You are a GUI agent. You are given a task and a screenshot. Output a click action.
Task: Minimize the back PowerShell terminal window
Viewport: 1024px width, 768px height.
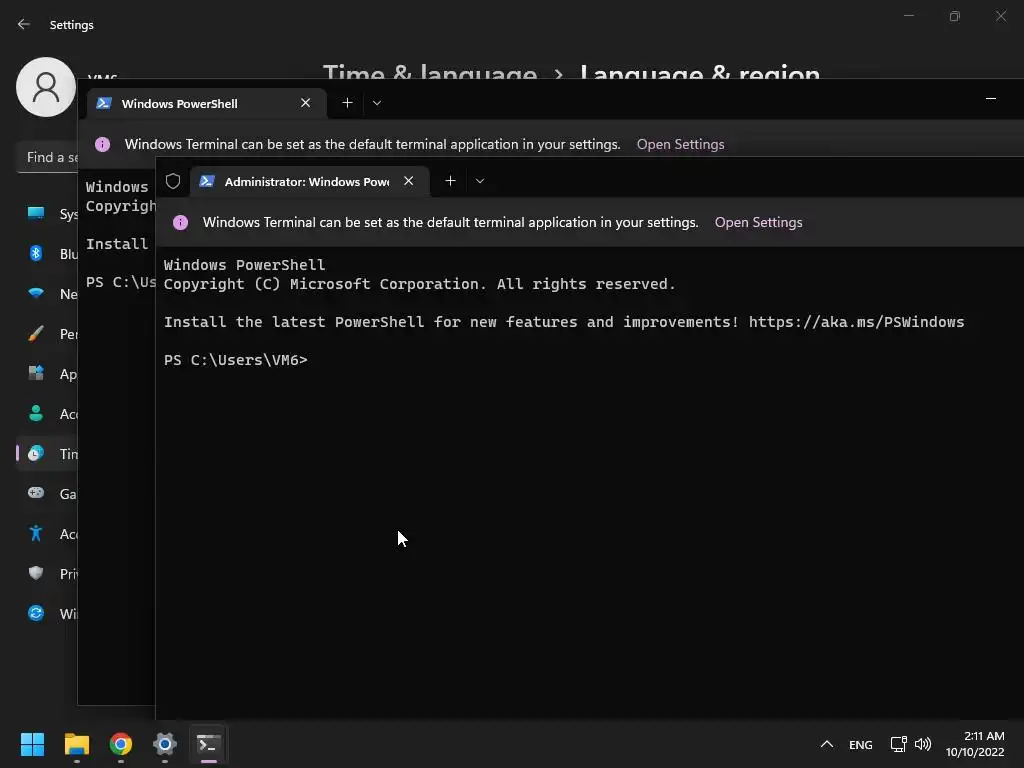[x=991, y=99]
